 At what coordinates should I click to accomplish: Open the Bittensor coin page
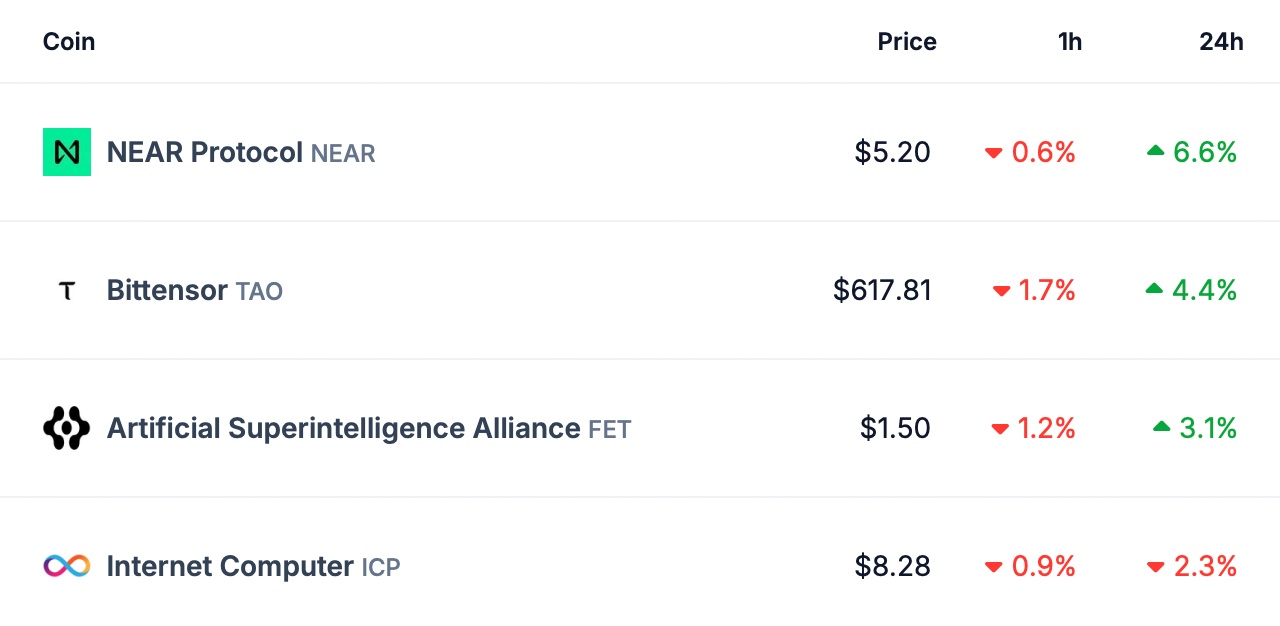coord(167,290)
